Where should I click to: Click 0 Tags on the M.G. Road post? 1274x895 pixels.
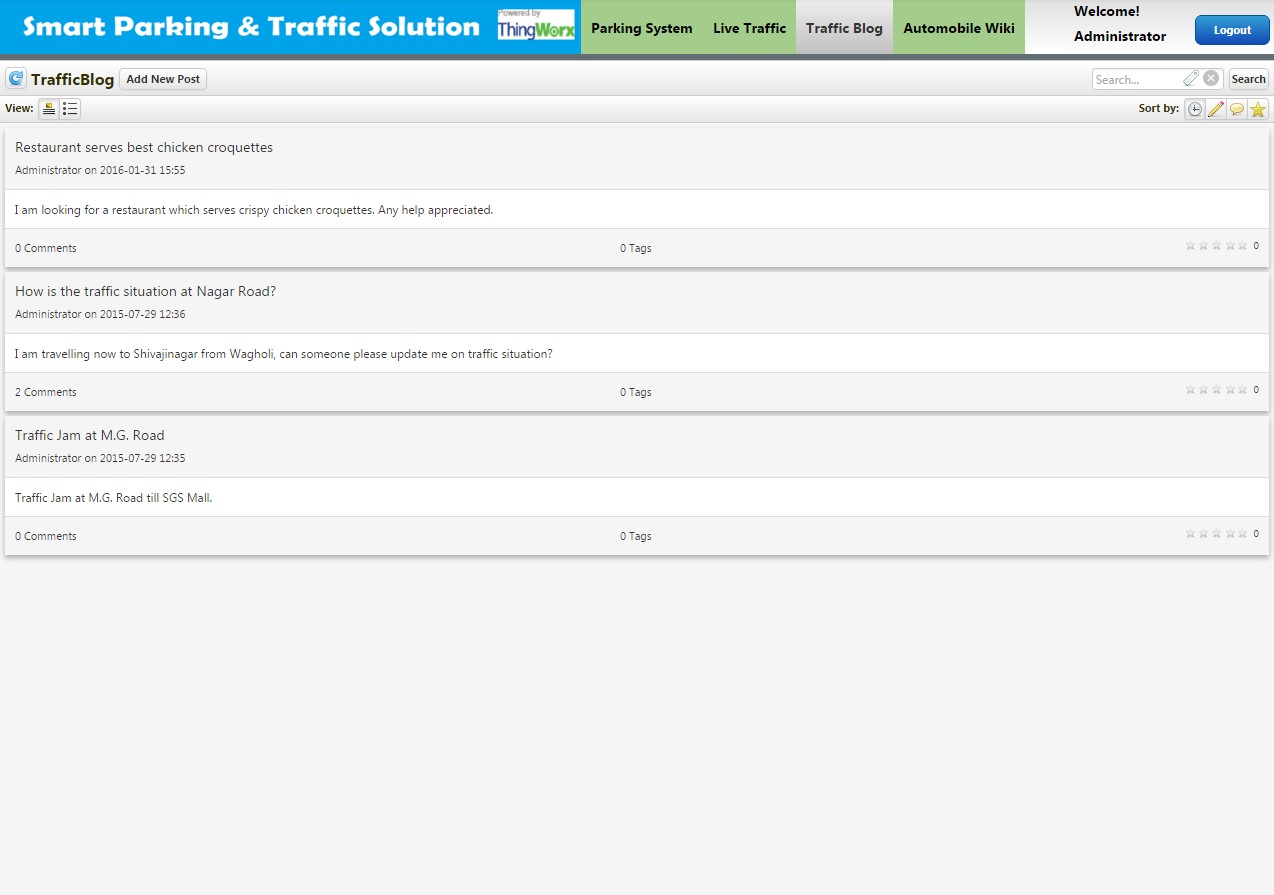pos(636,536)
